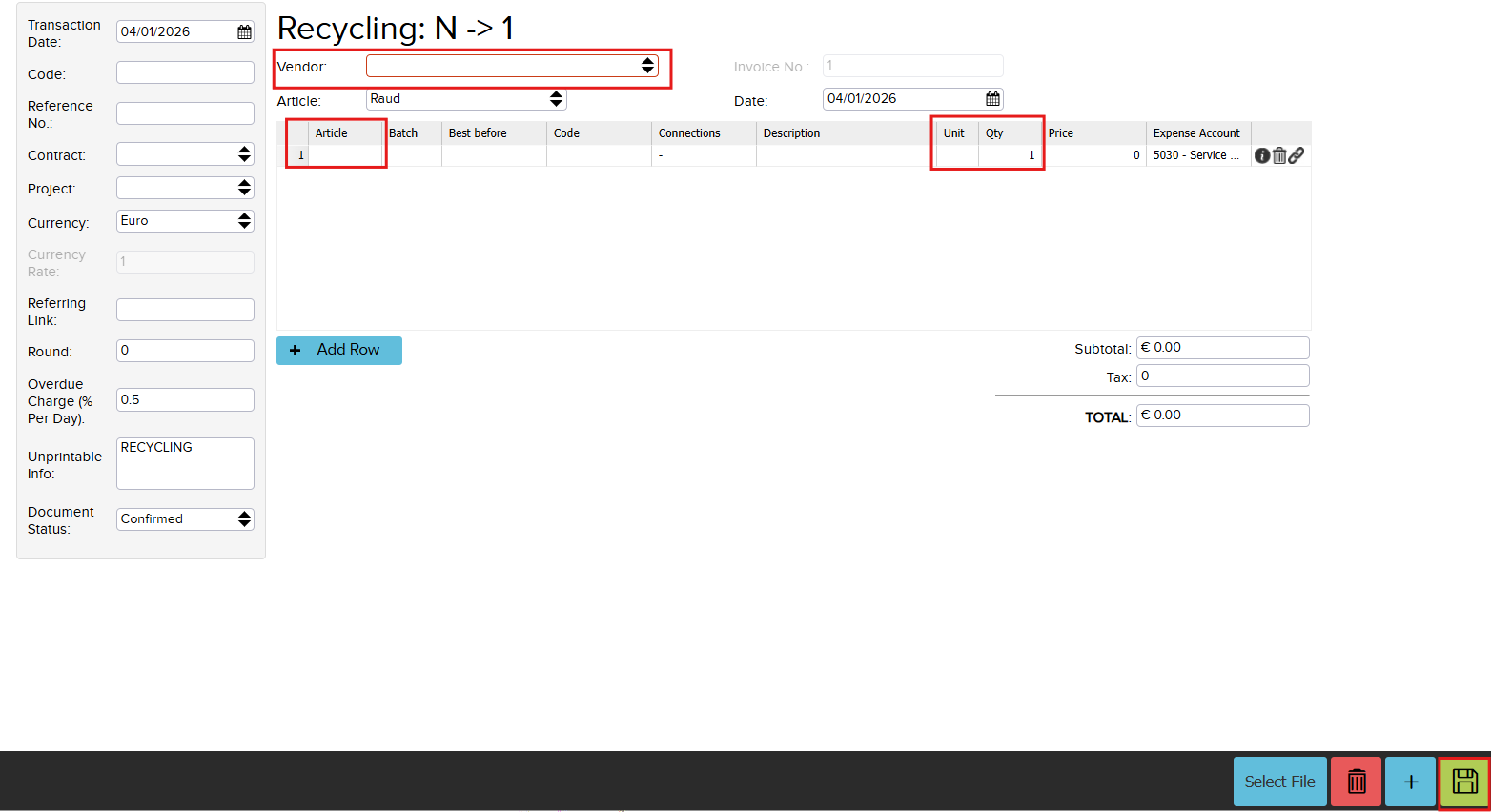1491x812 pixels.
Task: Click the blue plus new document button
Action: (x=1410, y=782)
